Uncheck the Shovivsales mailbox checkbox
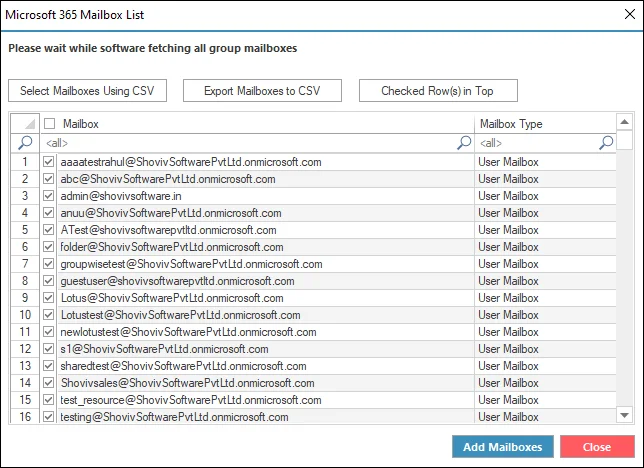This screenshot has width=644, height=468. tap(48, 383)
